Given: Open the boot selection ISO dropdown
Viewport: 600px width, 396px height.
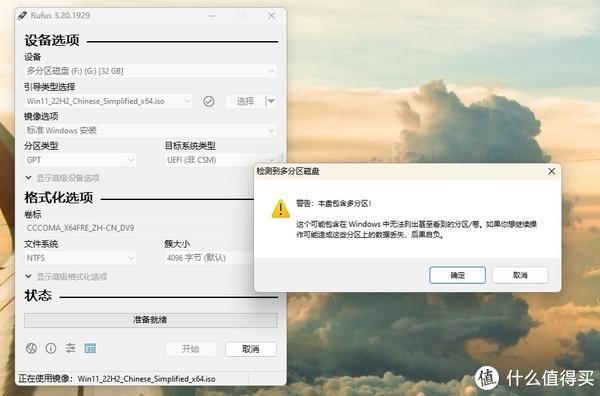Looking at the screenshot, I should click(108, 101).
